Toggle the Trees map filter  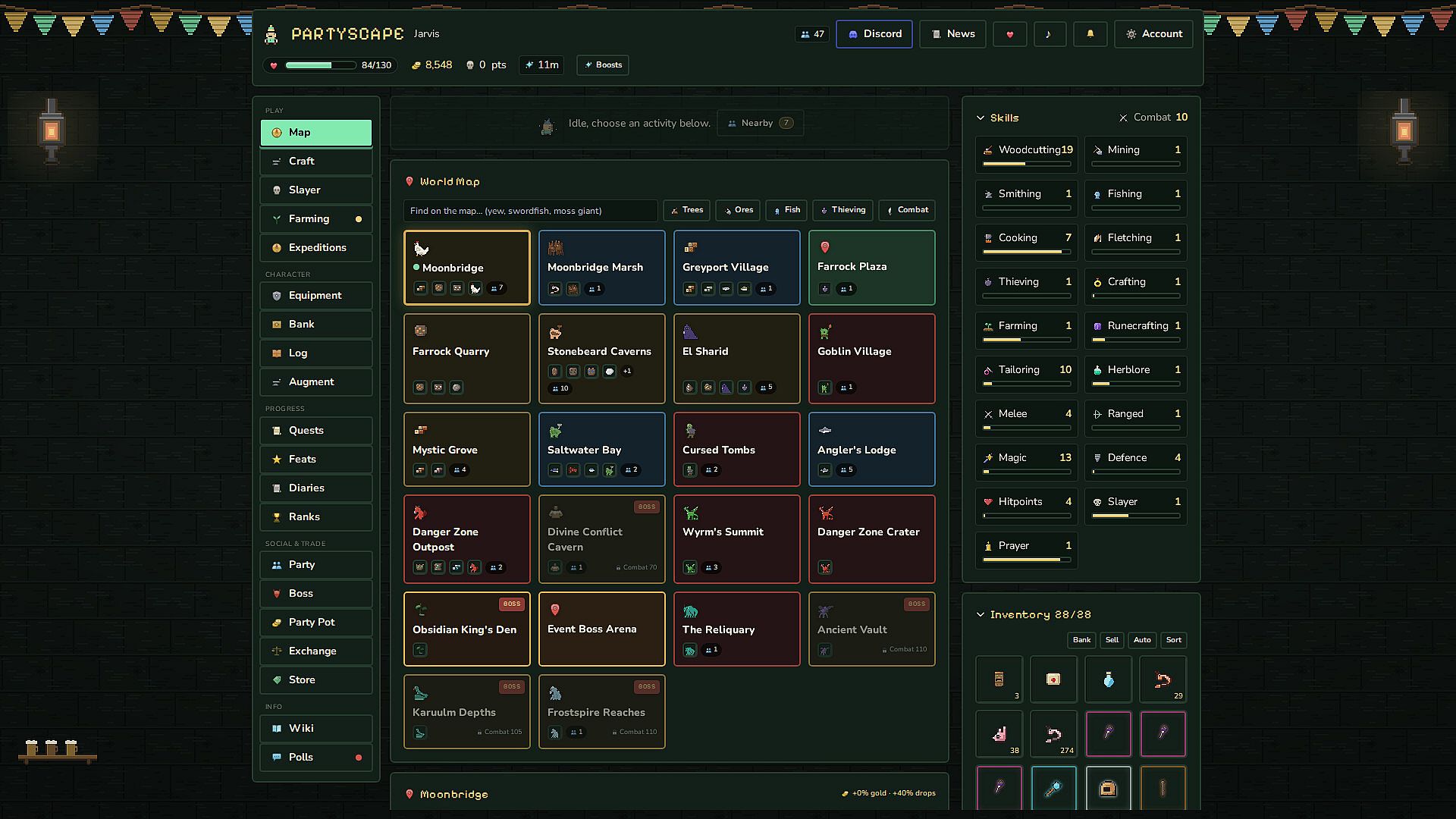coord(686,210)
